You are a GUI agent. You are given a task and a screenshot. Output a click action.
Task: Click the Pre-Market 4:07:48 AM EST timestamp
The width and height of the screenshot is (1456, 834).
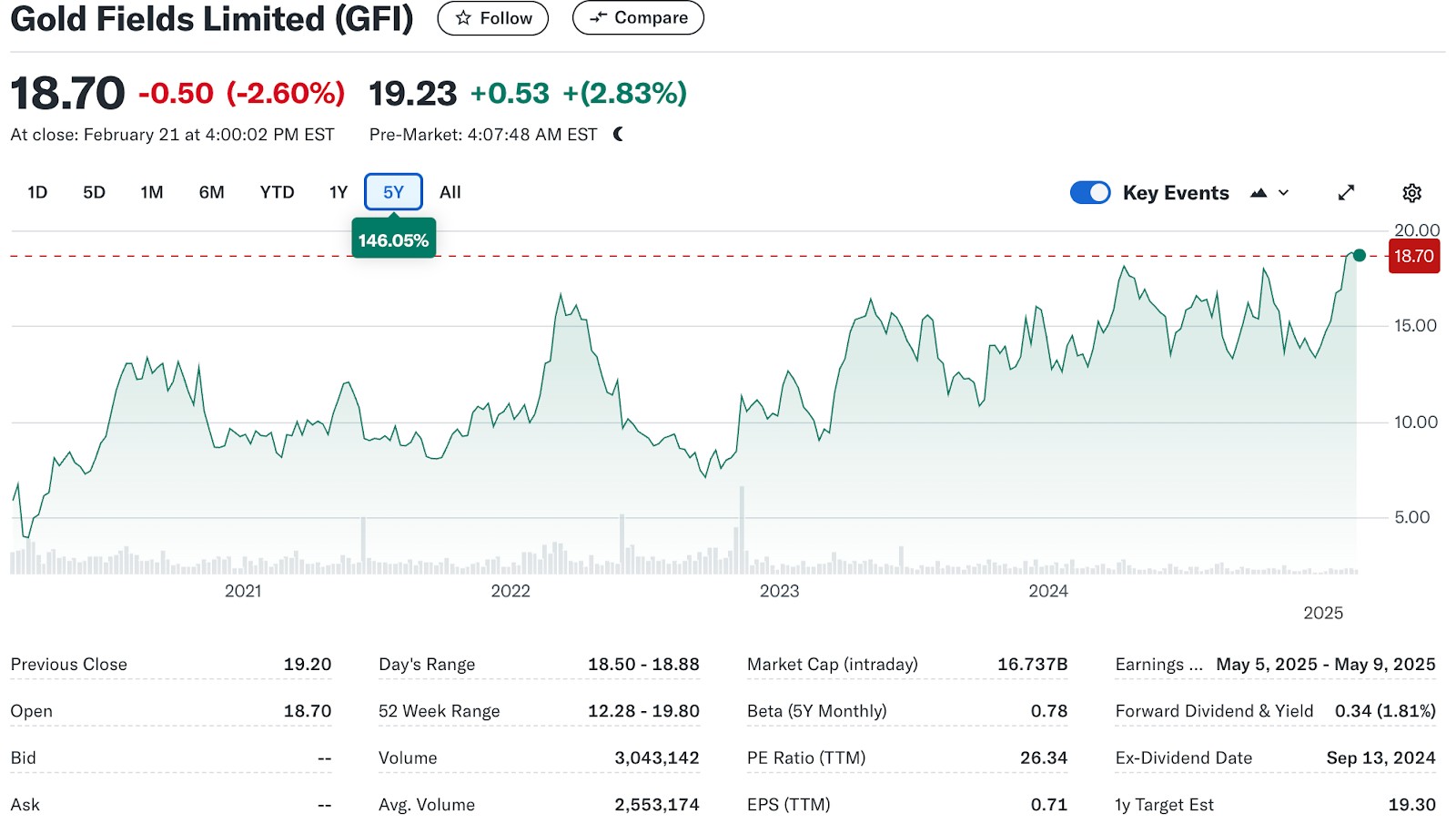[483, 135]
